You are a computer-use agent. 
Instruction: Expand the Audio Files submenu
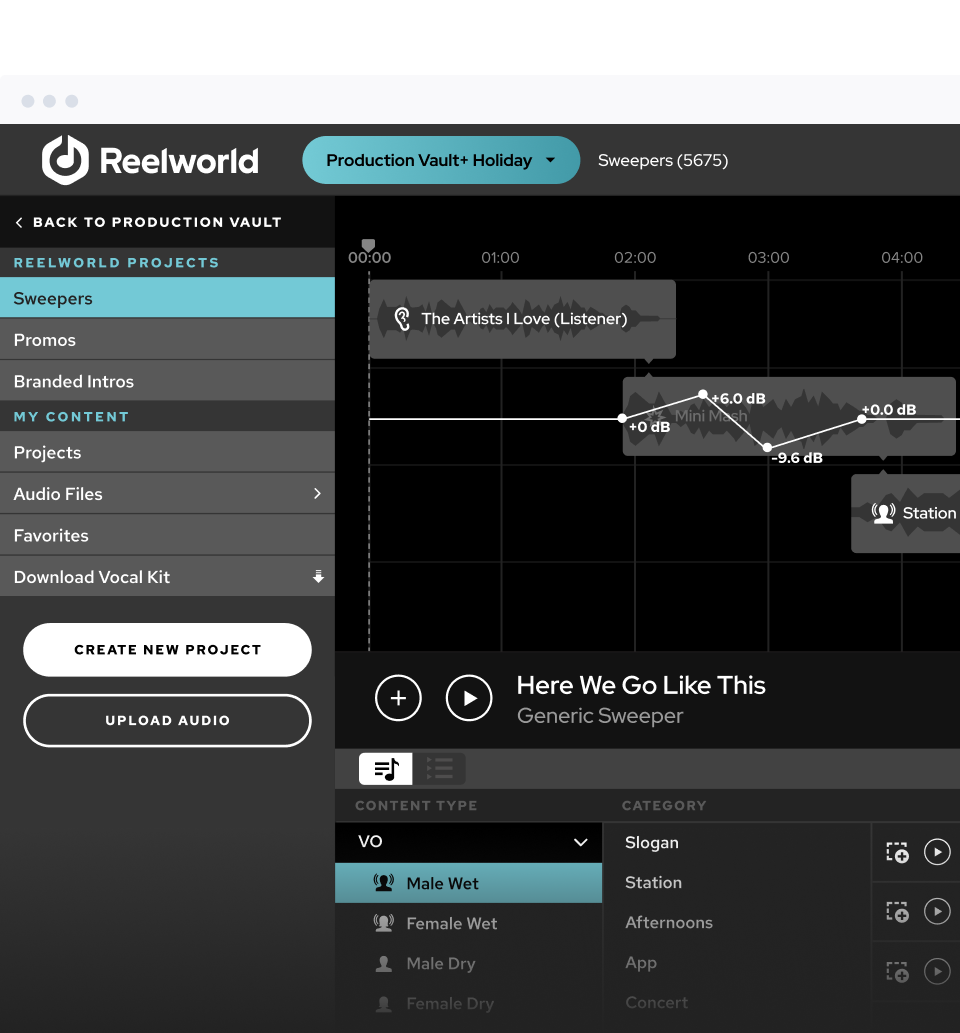tap(317, 494)
